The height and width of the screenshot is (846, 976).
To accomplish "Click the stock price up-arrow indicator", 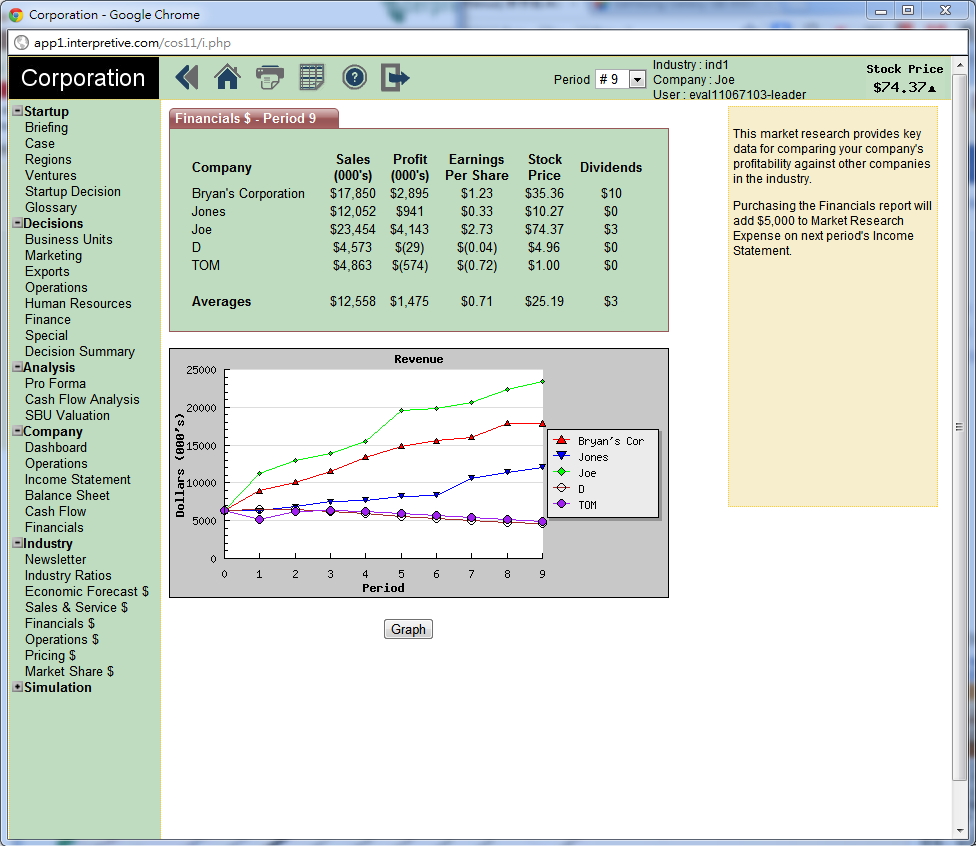I will [933, 89].
